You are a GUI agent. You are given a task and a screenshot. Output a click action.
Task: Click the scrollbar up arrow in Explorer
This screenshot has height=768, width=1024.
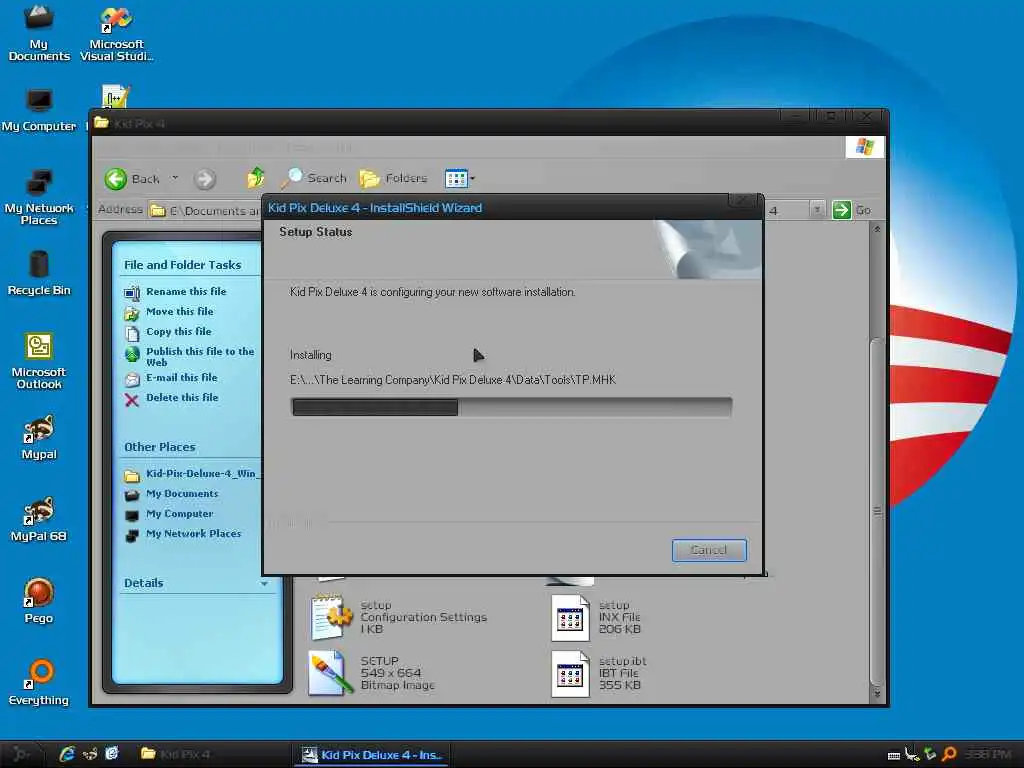tap(877, 229)
